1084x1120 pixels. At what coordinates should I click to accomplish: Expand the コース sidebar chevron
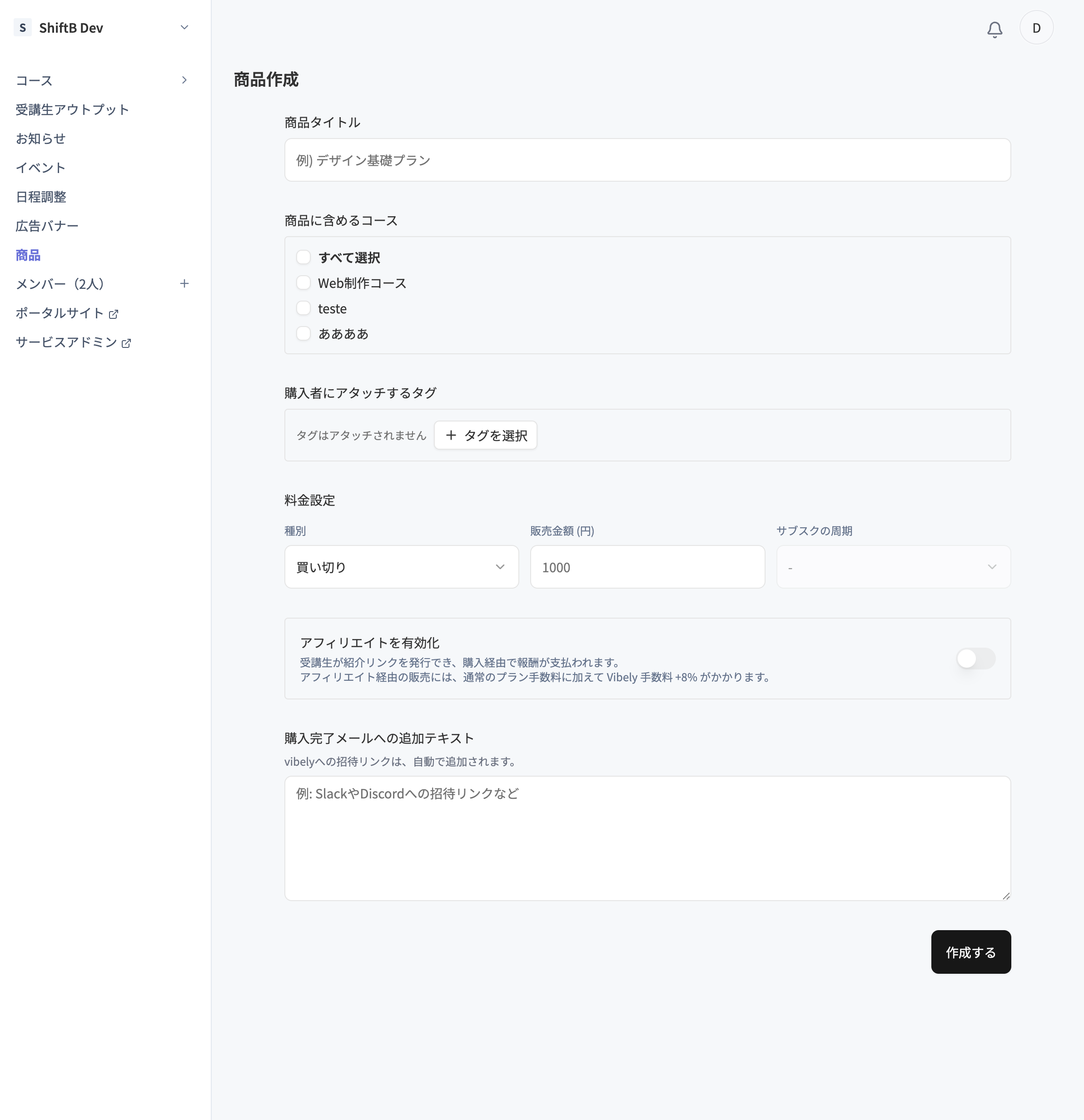[184, 80]
